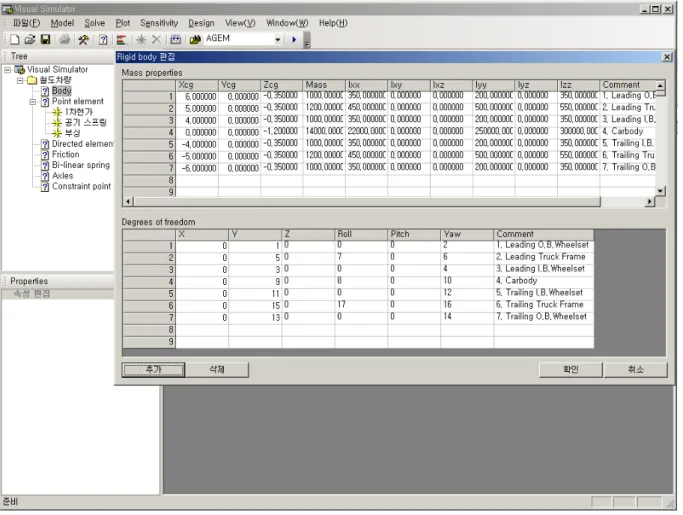The width and height of the screenshot is (683, 515).
Task: Click the toolbar overflow chevron
Action: 307,40
